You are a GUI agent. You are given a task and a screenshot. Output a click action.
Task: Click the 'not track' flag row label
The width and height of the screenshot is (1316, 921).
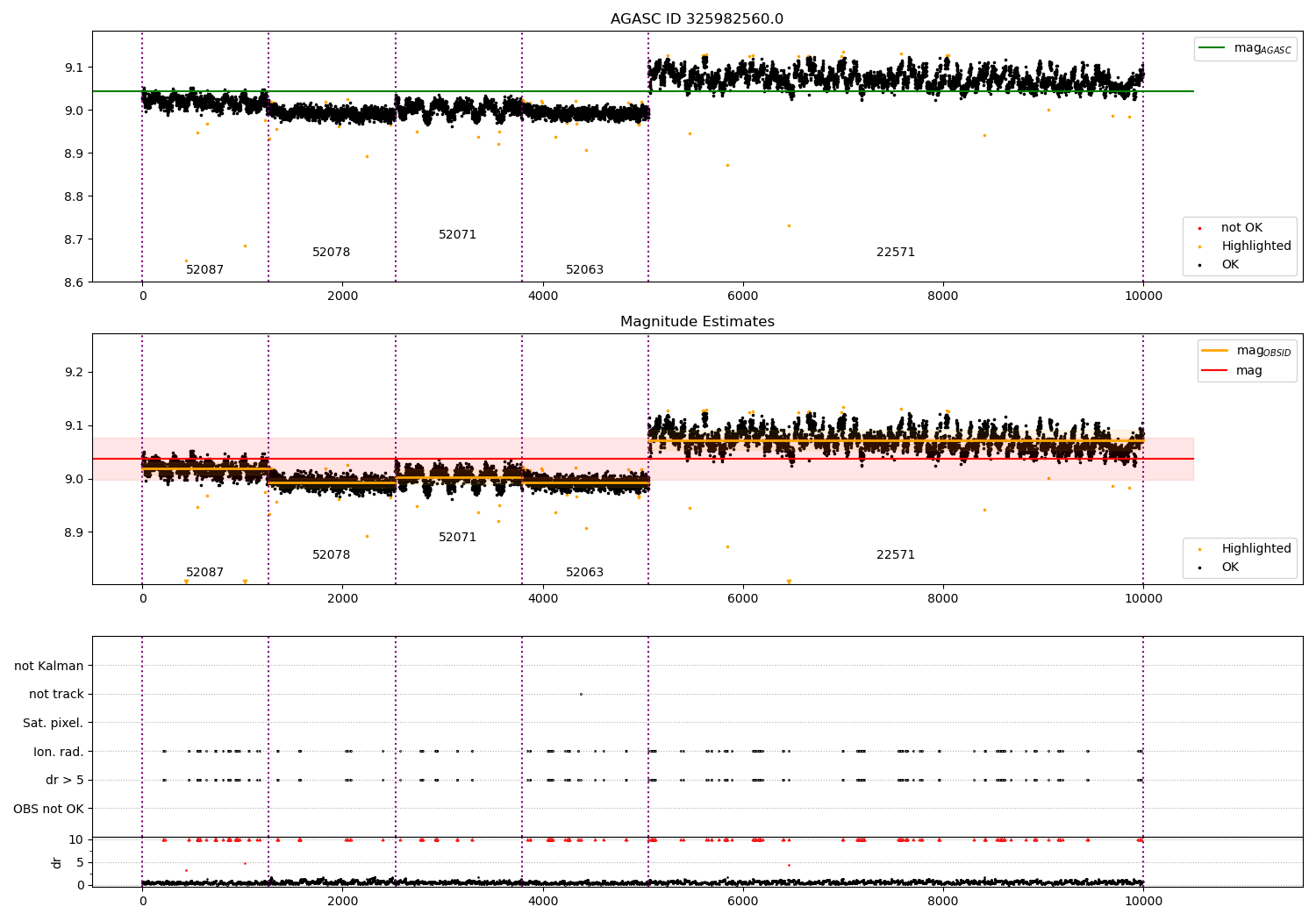click(56, 695)
